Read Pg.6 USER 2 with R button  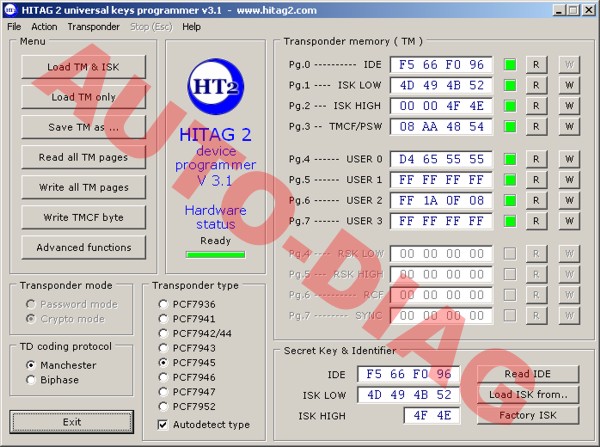click(536, 201)
